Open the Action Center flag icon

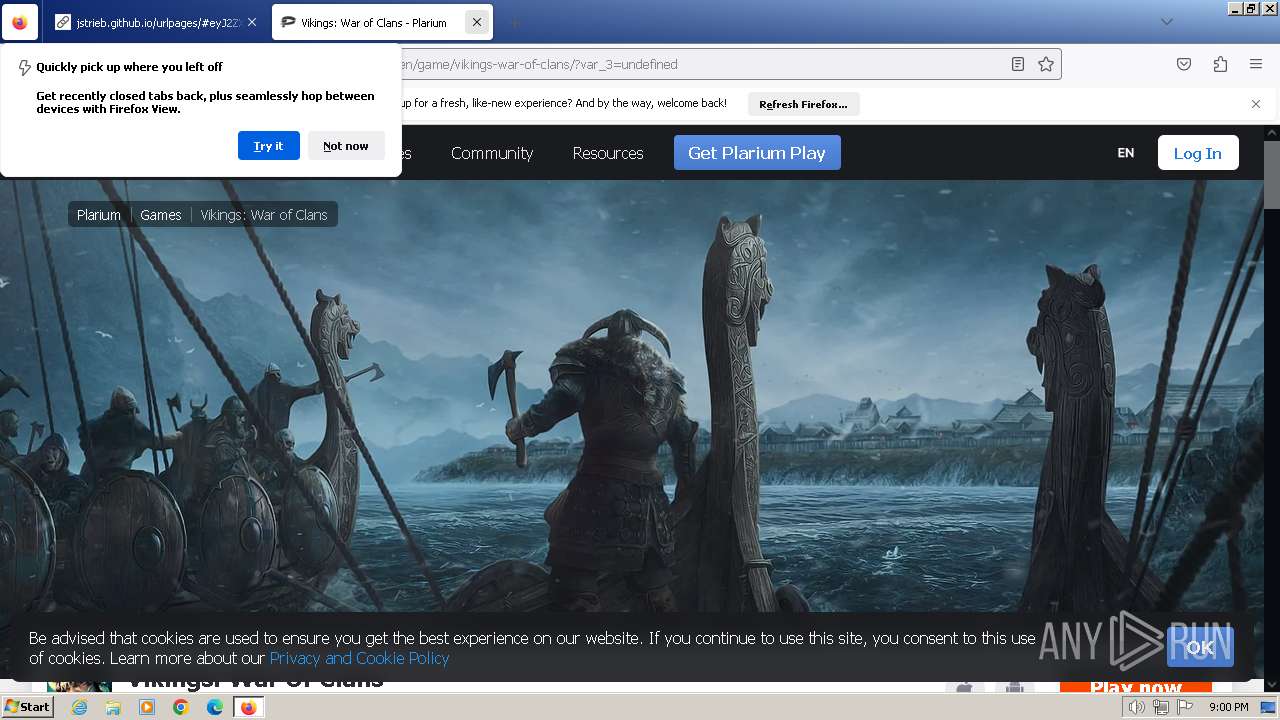coord(1185,707)
